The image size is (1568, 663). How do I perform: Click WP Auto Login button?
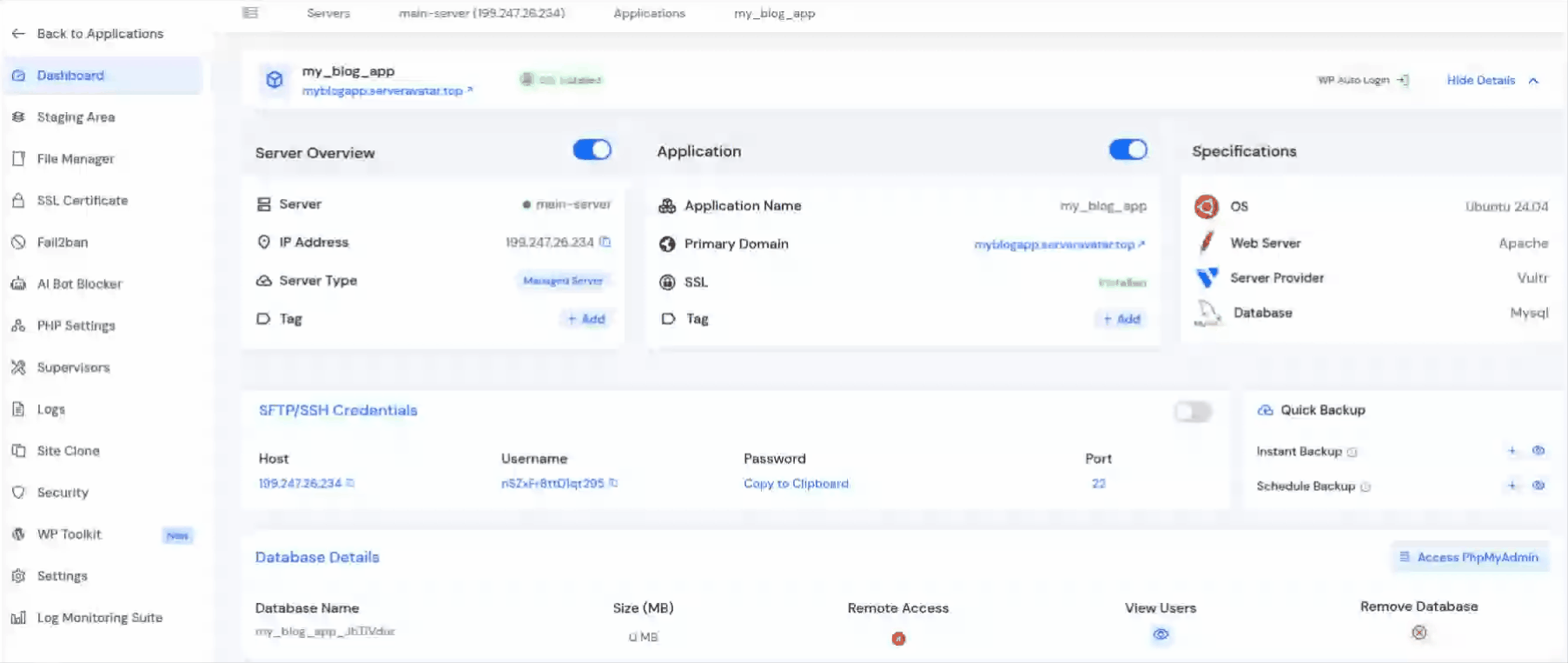tap(1362, 80)
